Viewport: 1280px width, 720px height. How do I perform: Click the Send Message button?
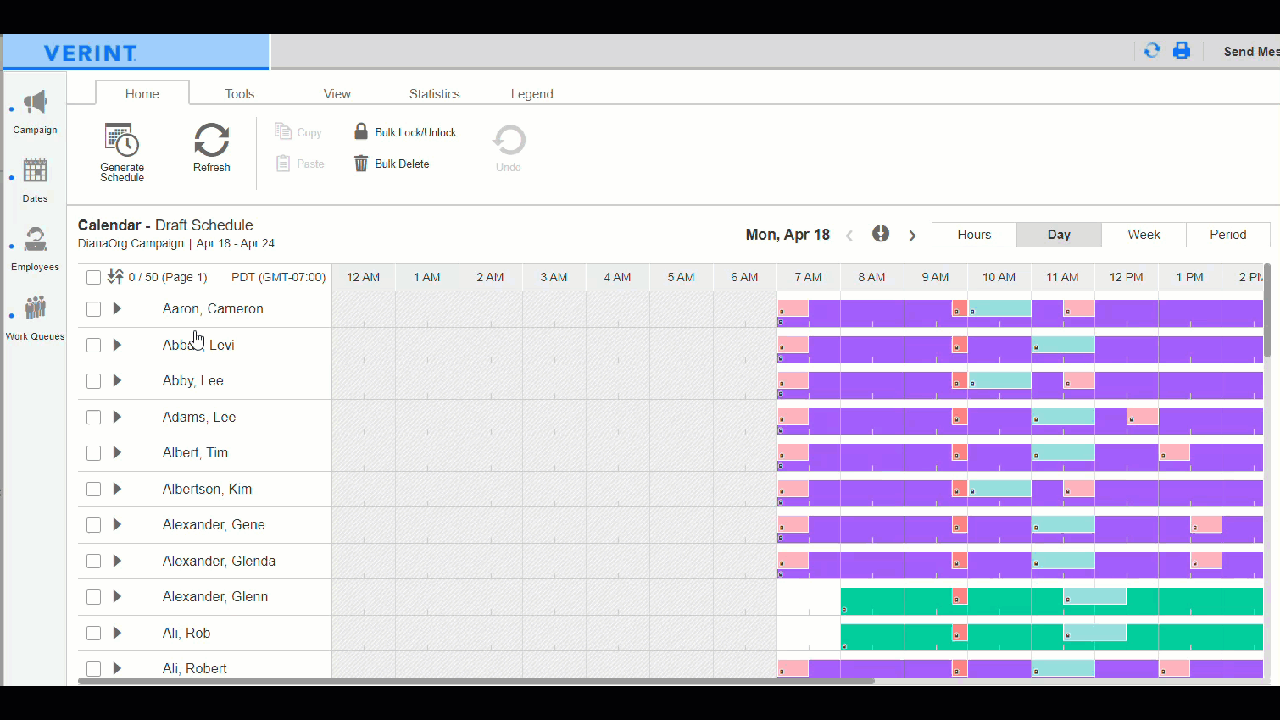1252,51
